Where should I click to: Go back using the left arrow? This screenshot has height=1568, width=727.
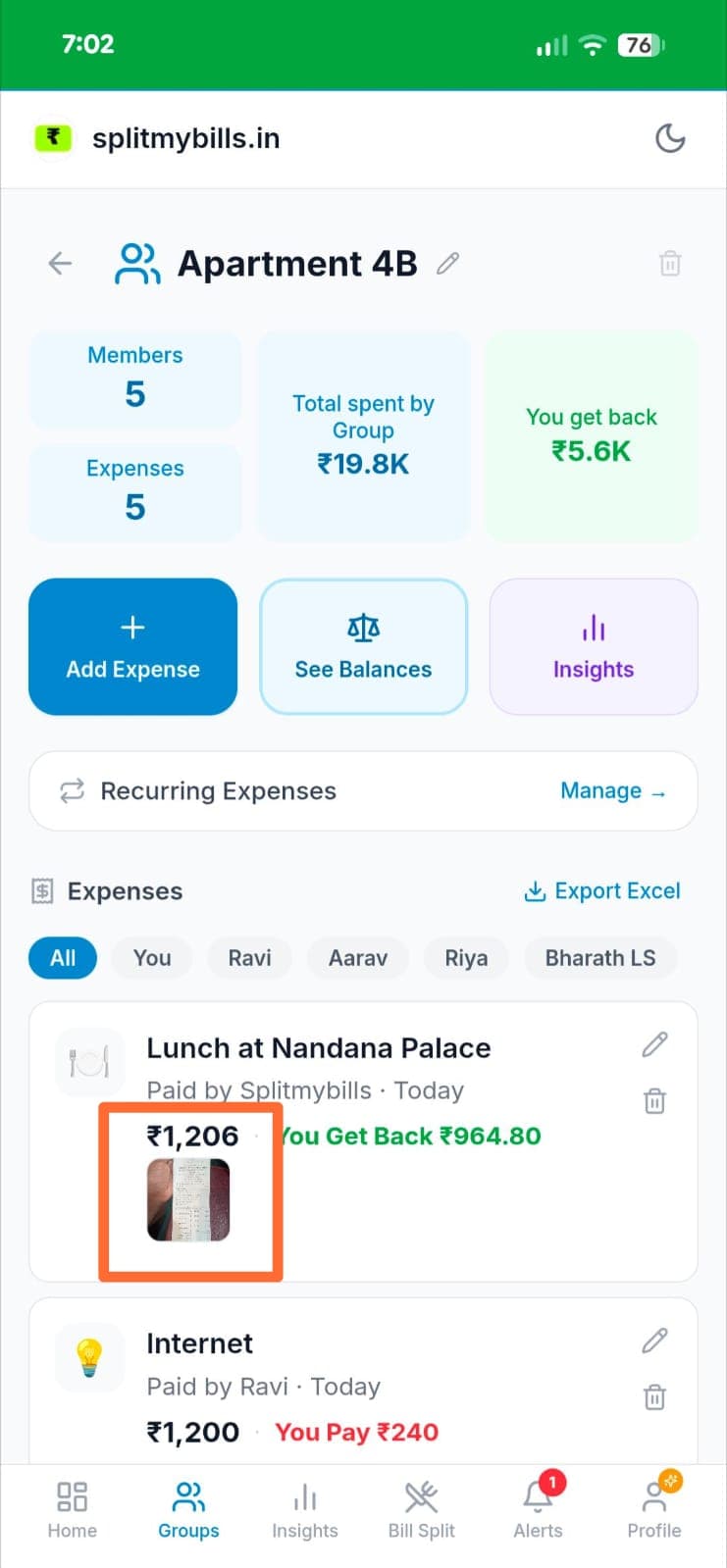59,263
